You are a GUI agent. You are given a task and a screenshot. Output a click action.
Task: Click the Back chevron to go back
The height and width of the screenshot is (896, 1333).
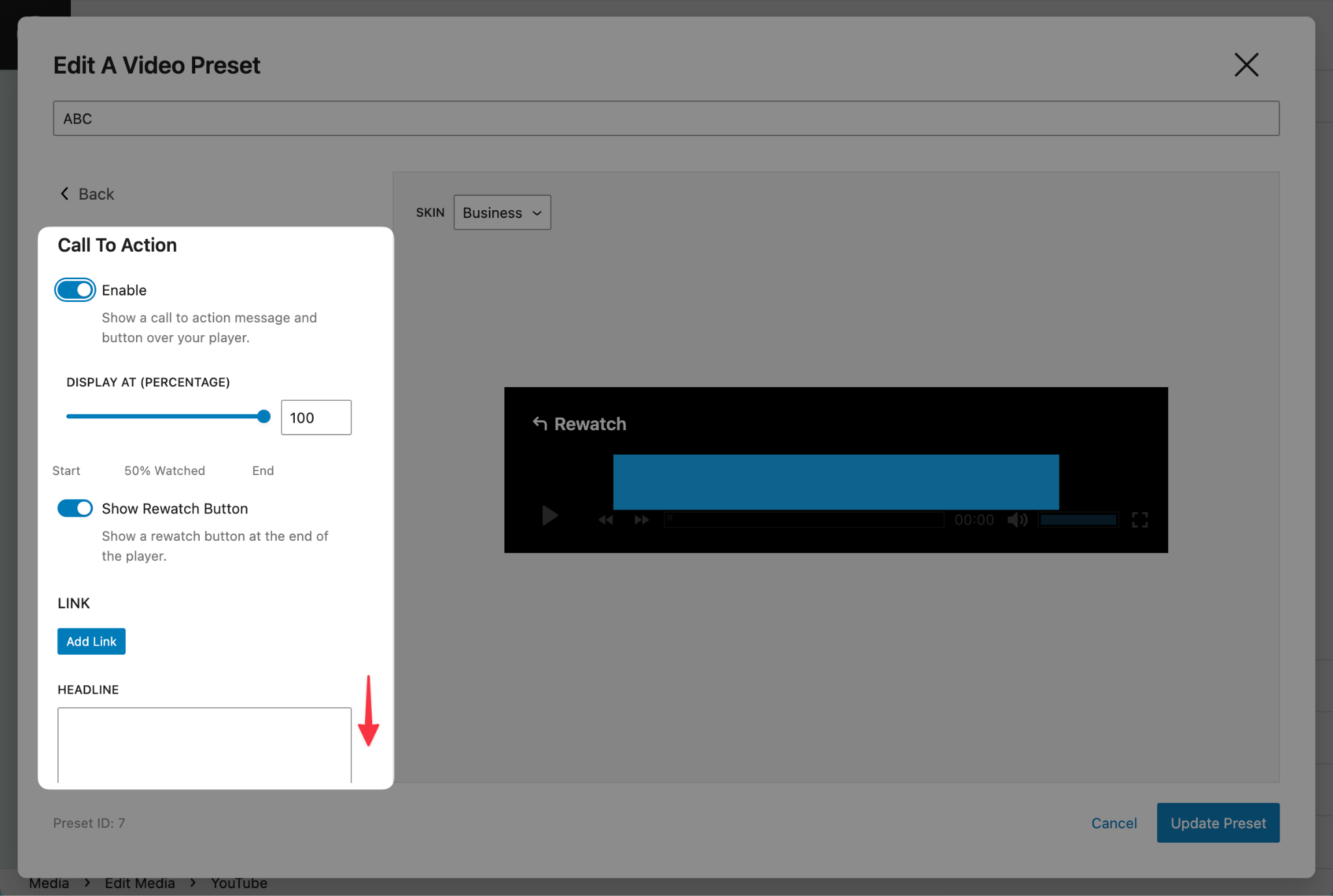(64, 193)
